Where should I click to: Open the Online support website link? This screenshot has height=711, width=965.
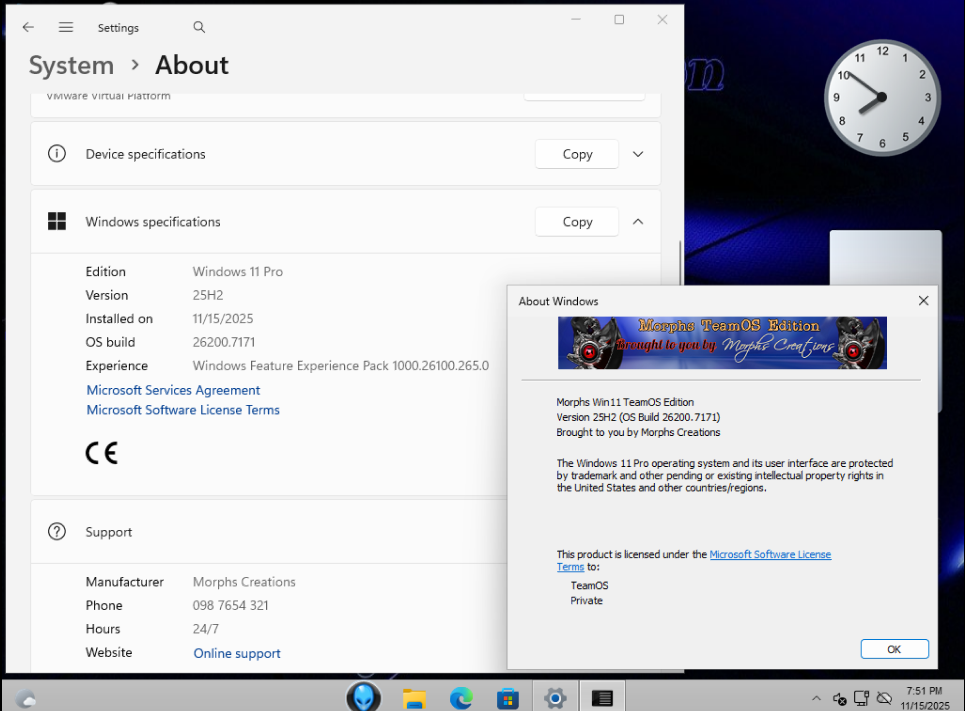pos(237,654)
